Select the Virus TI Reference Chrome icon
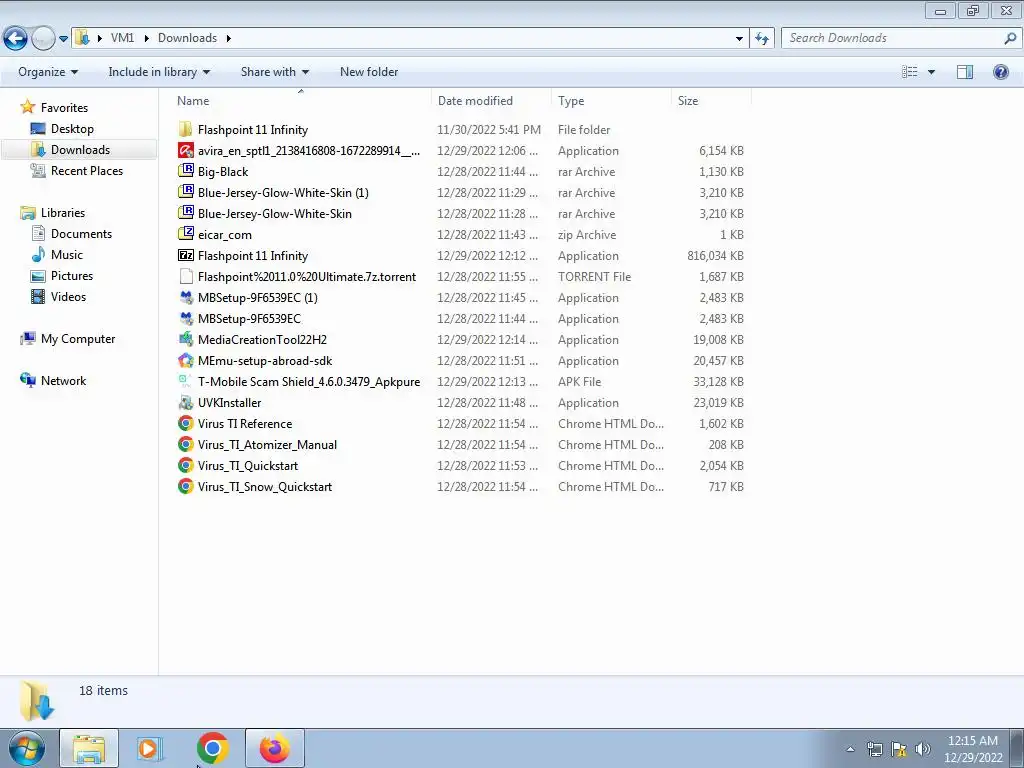Screen dimensions: 1024x768 [x=185, y=423]
